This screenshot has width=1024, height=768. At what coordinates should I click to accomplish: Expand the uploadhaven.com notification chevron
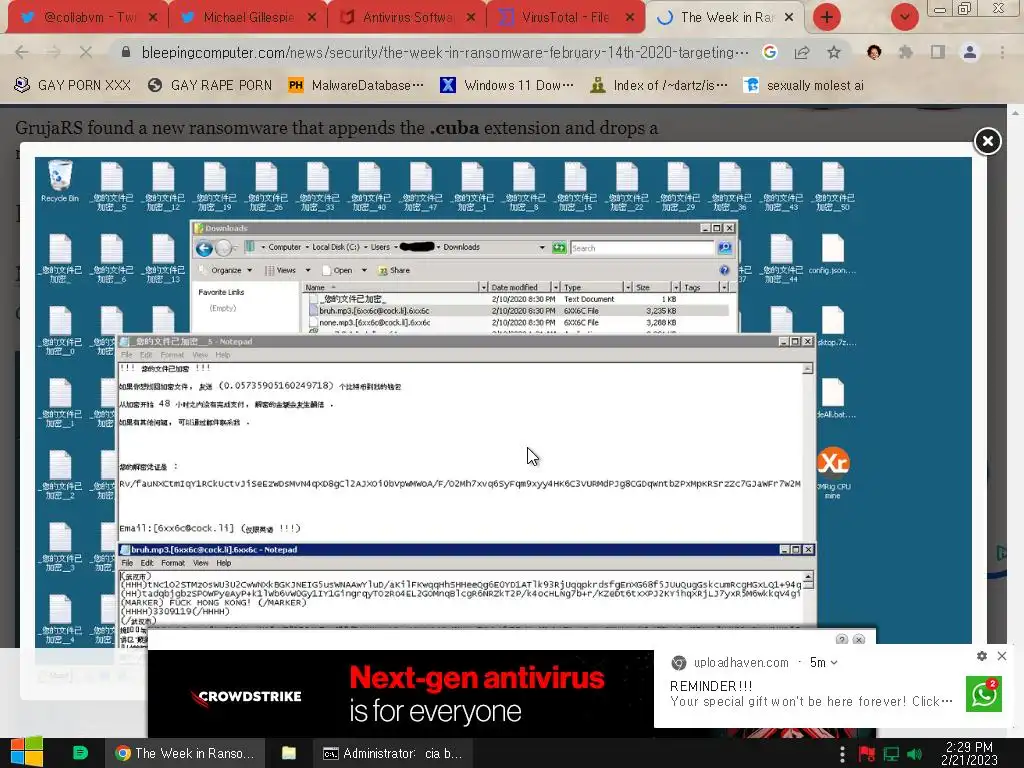coord(833,663)
